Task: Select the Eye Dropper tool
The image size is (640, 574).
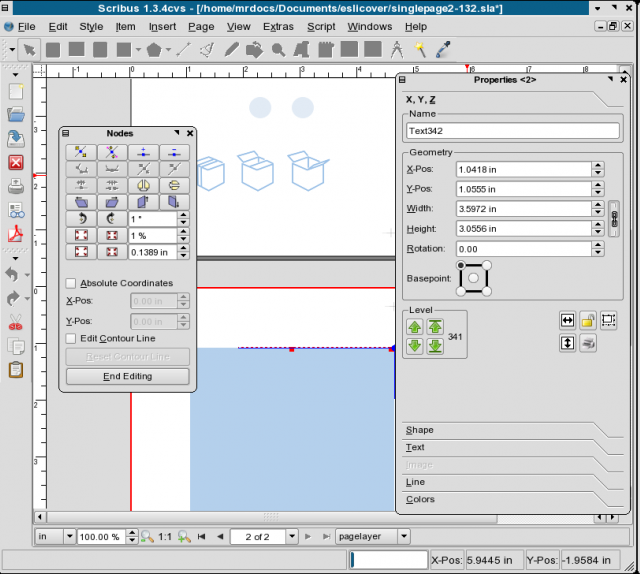Action: [x=442, y=48]
